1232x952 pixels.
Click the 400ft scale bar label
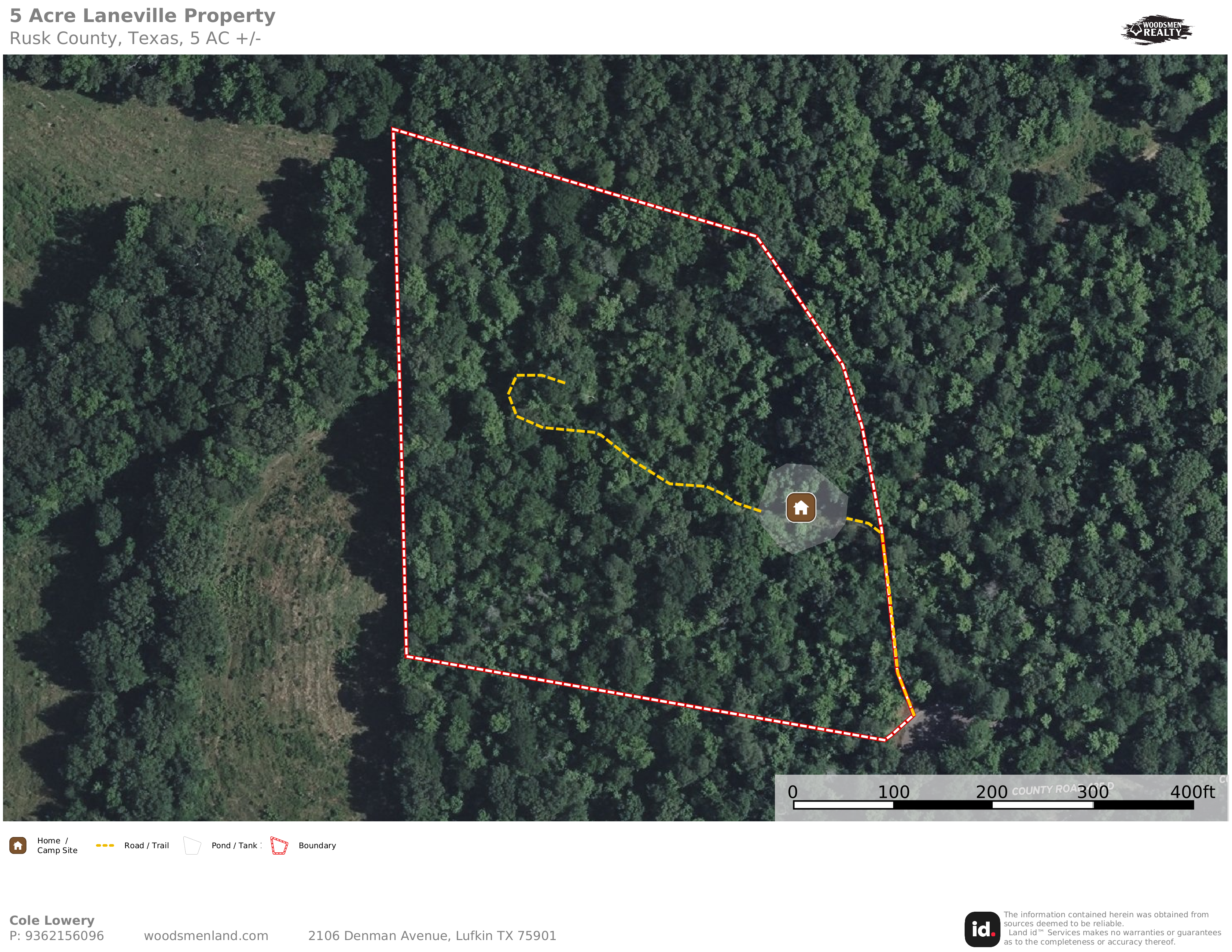[x=1192, y=792]
